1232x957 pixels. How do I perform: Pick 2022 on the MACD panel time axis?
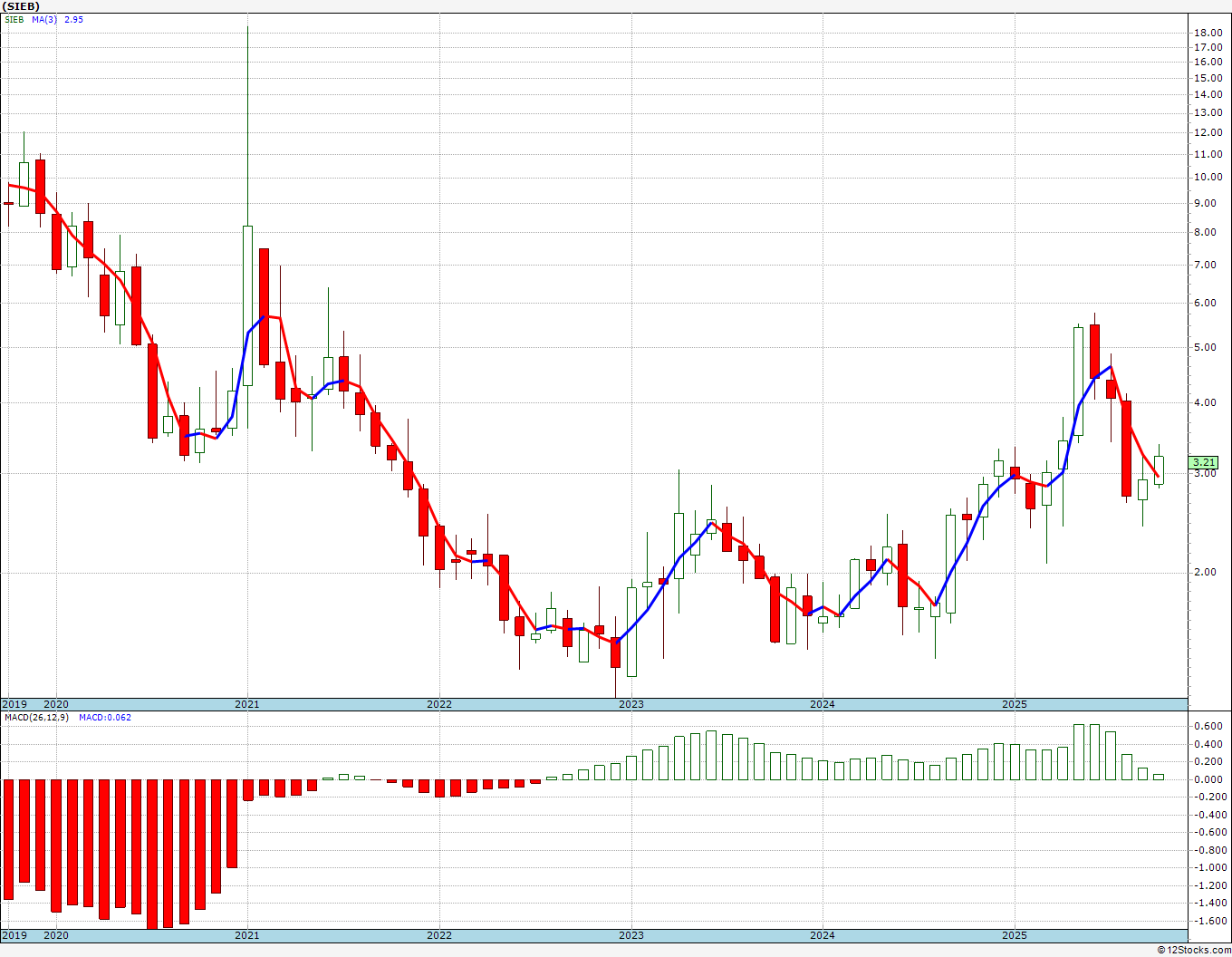pos(439,935)
